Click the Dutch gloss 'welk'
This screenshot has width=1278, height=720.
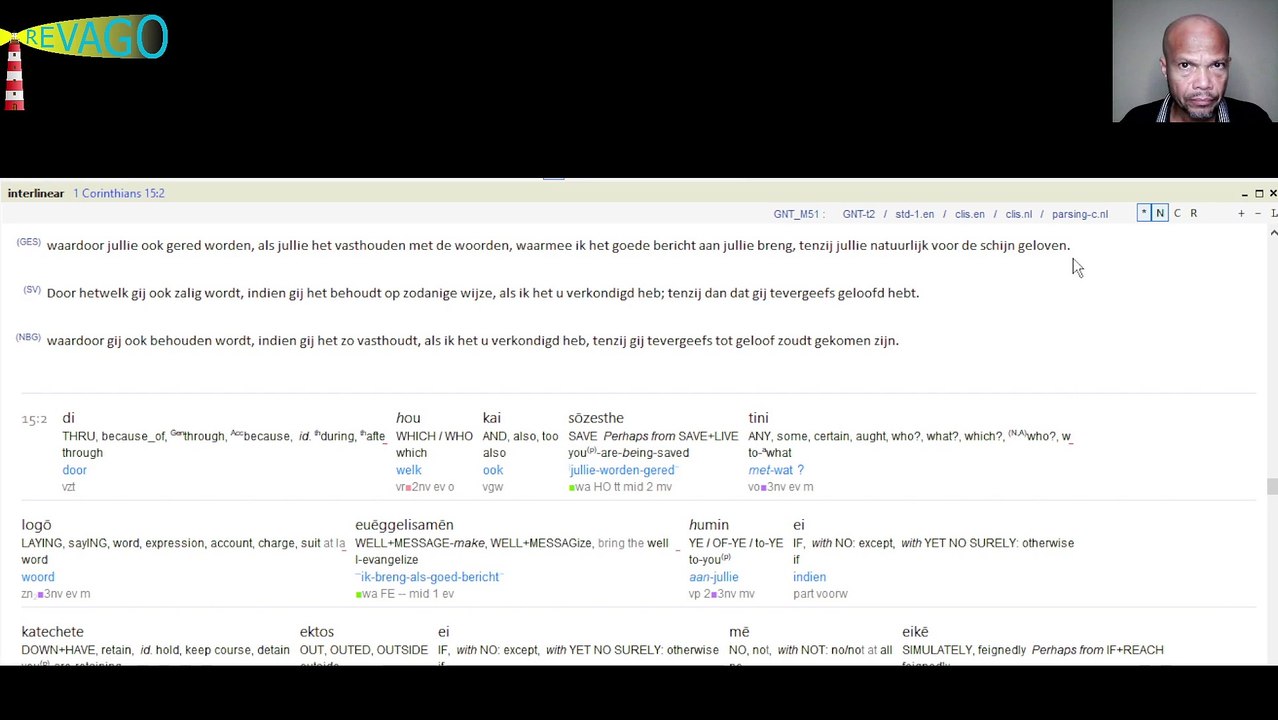[x=408, y=470]
